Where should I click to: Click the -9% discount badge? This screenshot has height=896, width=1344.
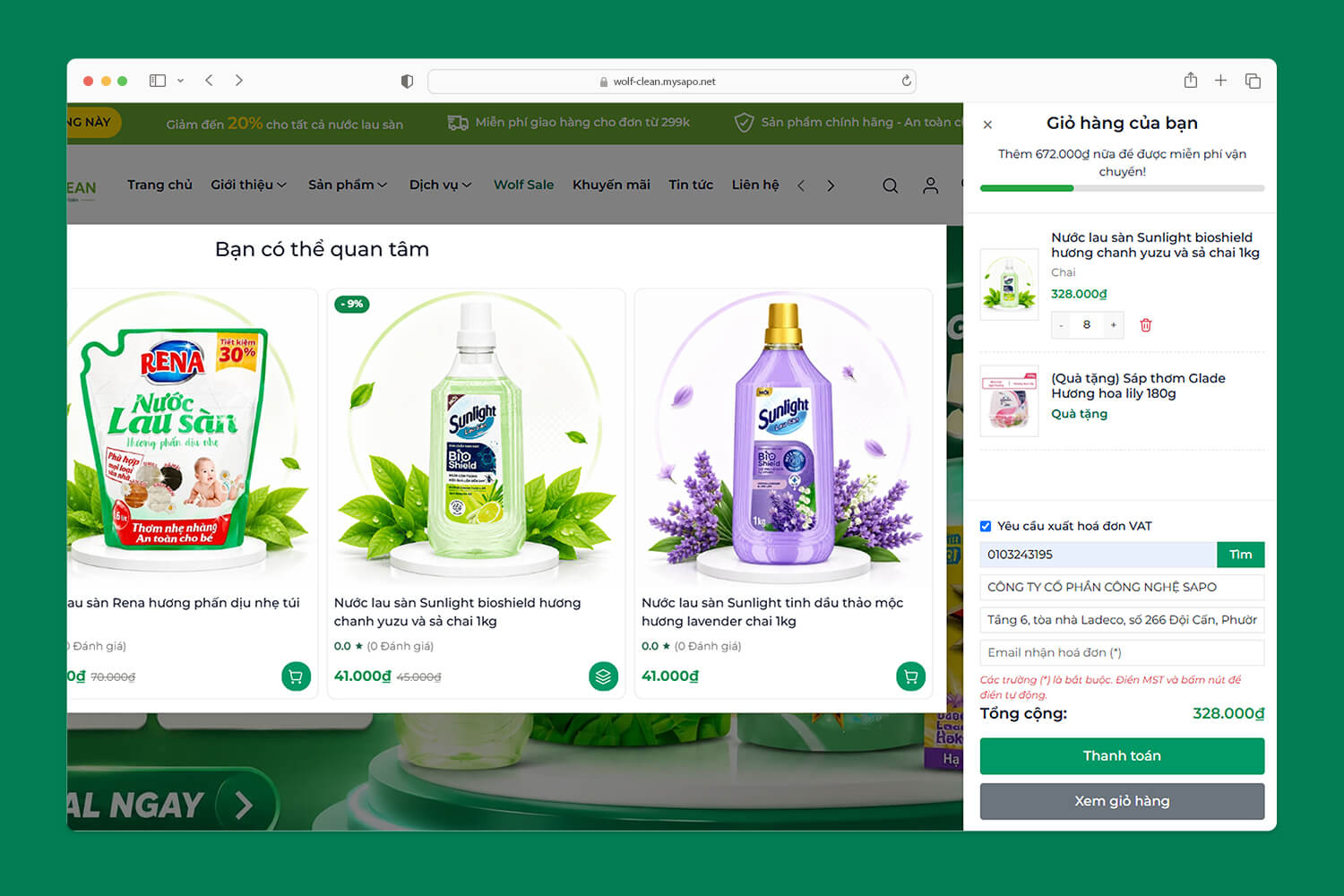tap(352, 304)
